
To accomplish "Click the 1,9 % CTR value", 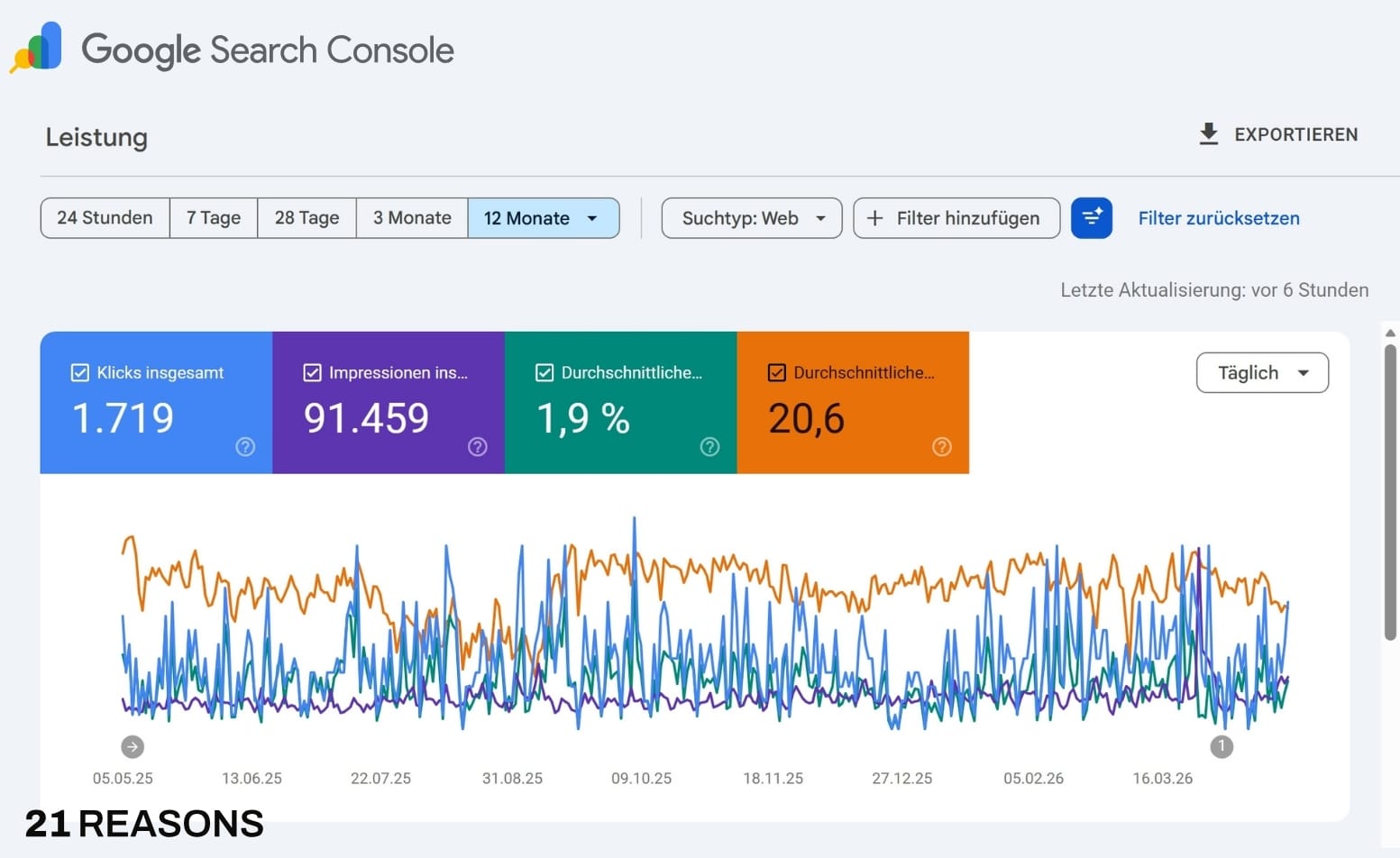I will click(x=583, y=418).
